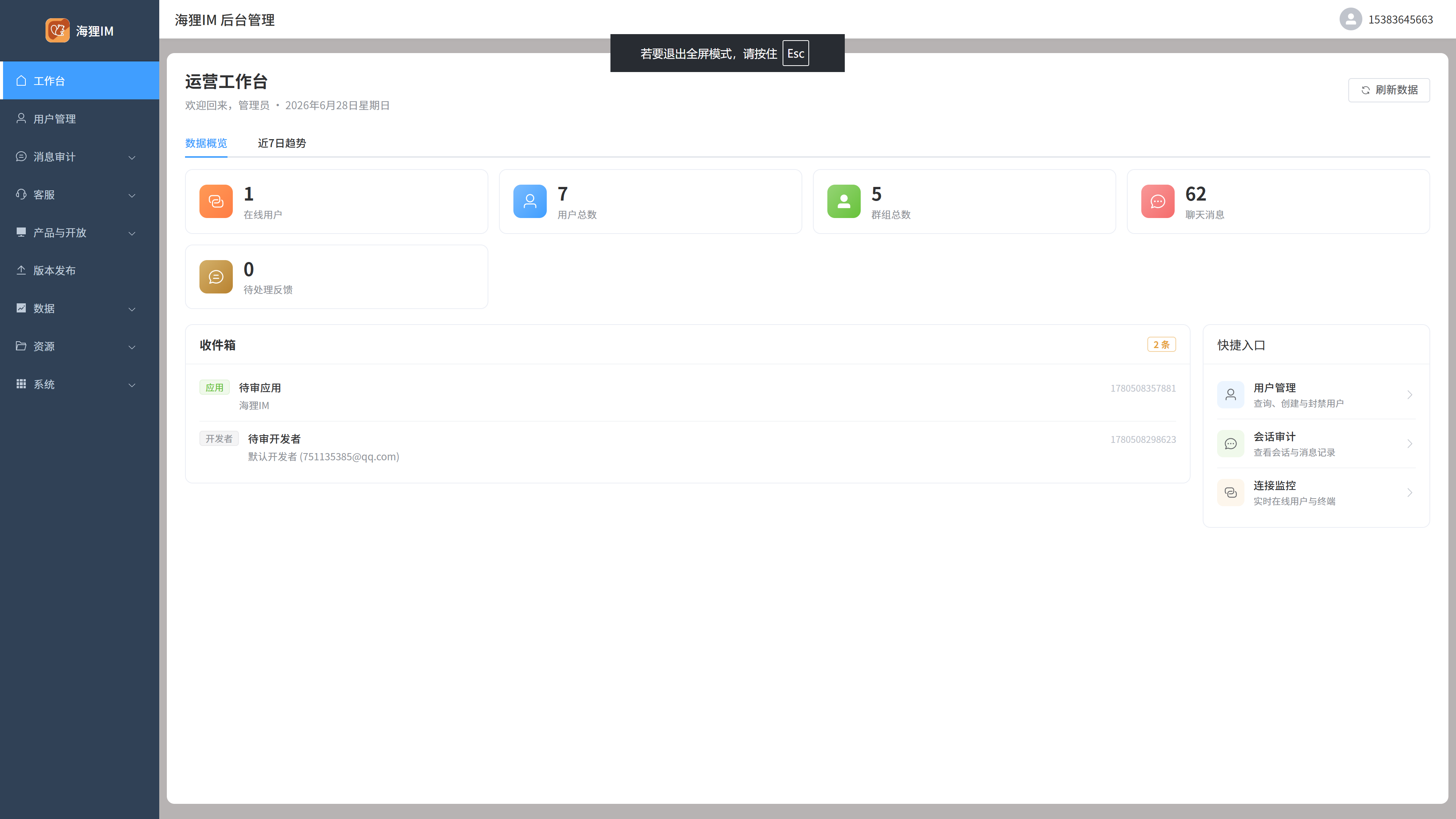Image resolution: width=1456 pixels, height=819 pixels.
Task: Click the headset icon beside 客服
Action: pyautogui.click(x=21, y=195)
